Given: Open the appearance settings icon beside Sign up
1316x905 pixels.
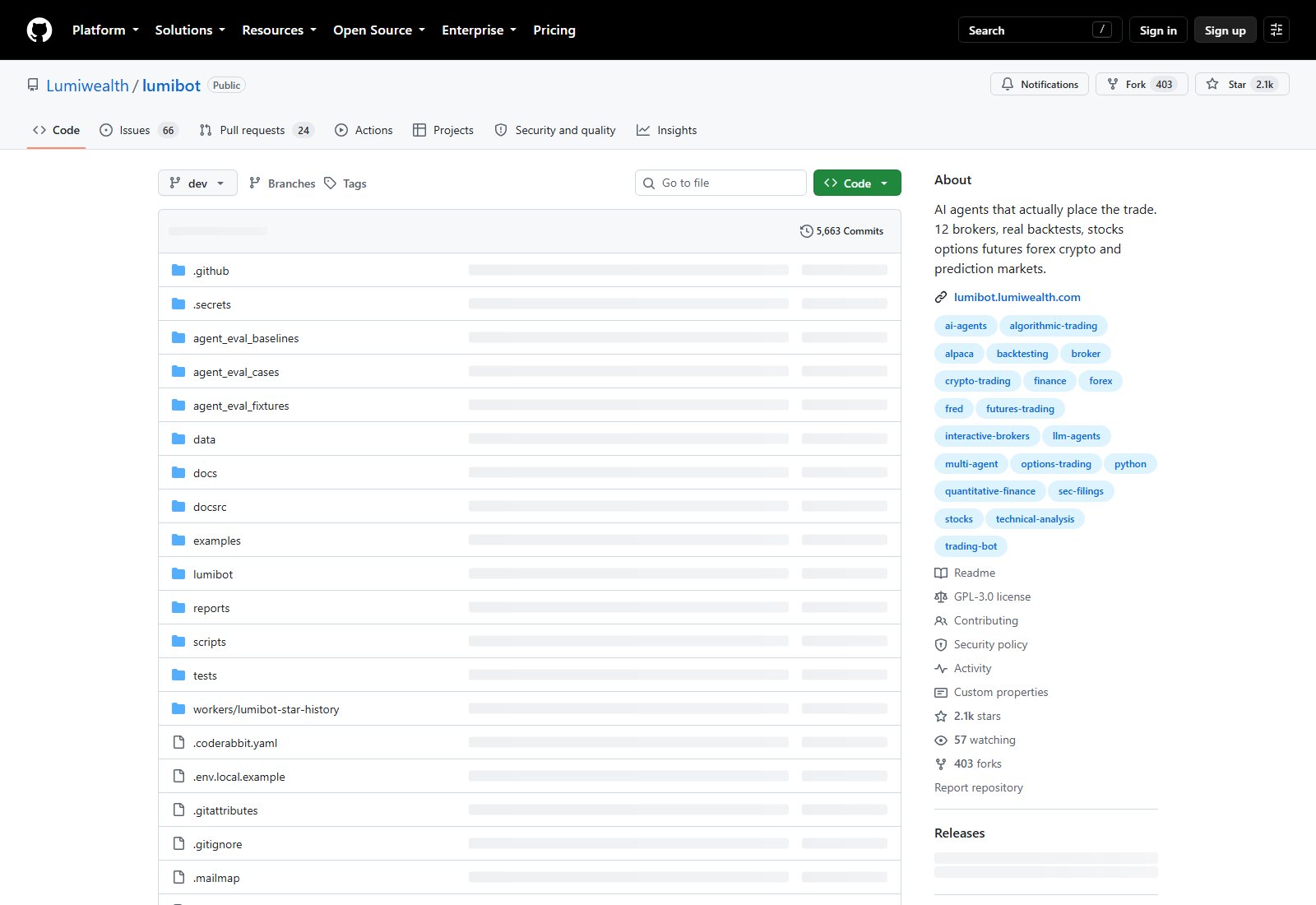Looking at the screenshot, I should tap(1277, 30).
